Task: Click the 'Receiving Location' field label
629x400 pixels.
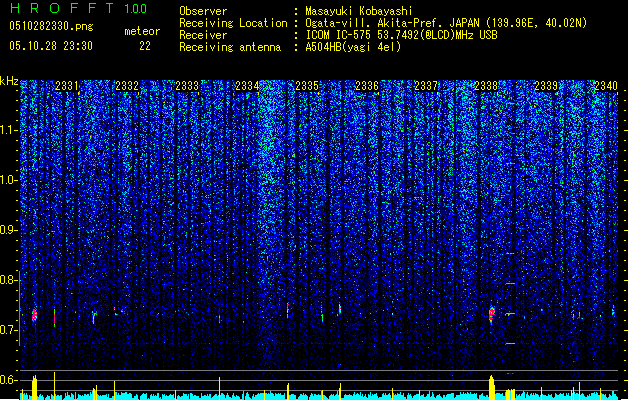Action: pyautogui.click(x=233, y=23)
